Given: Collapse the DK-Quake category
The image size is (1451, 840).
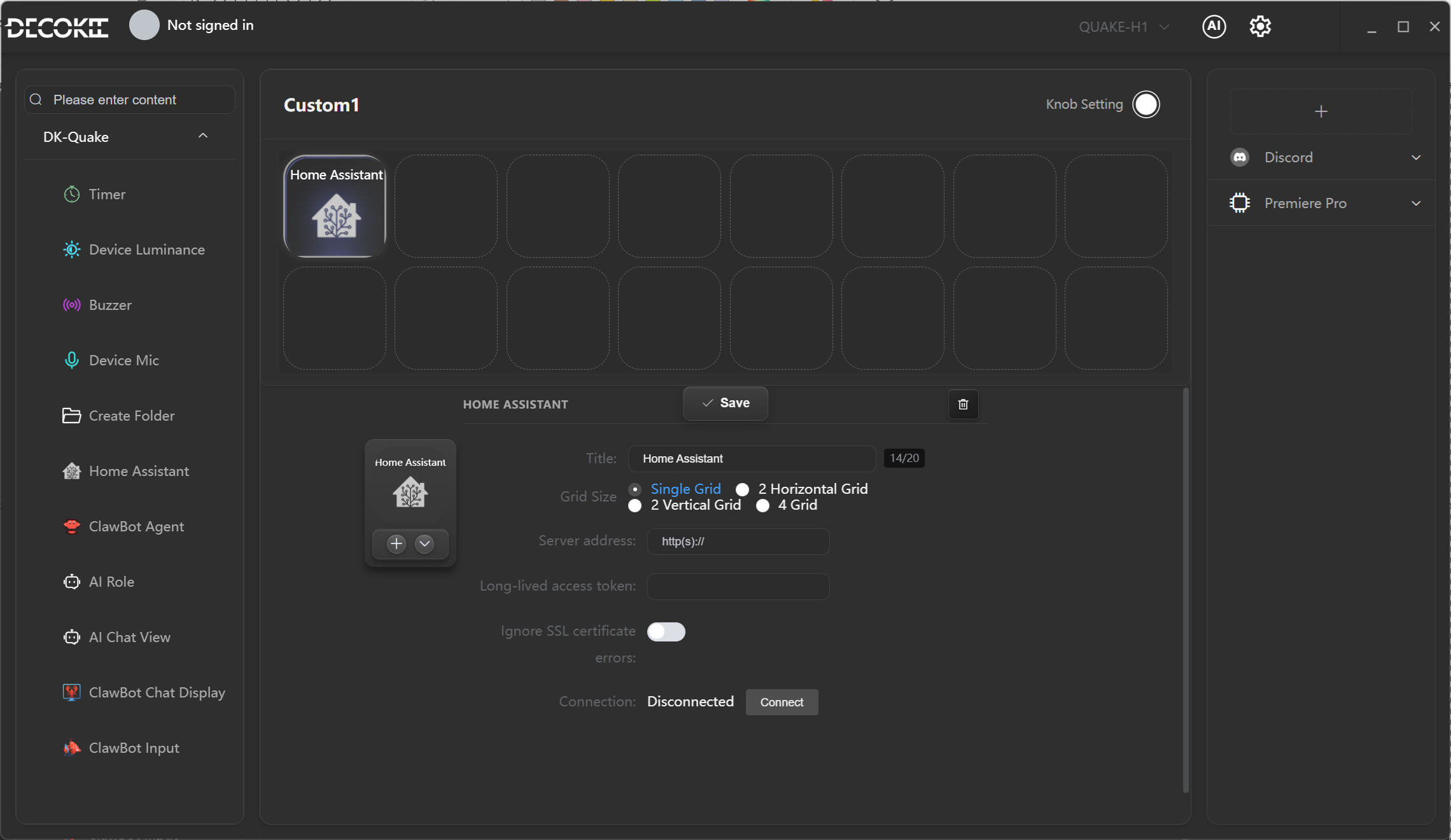Looking at the screenshot, I should [203, 136].
